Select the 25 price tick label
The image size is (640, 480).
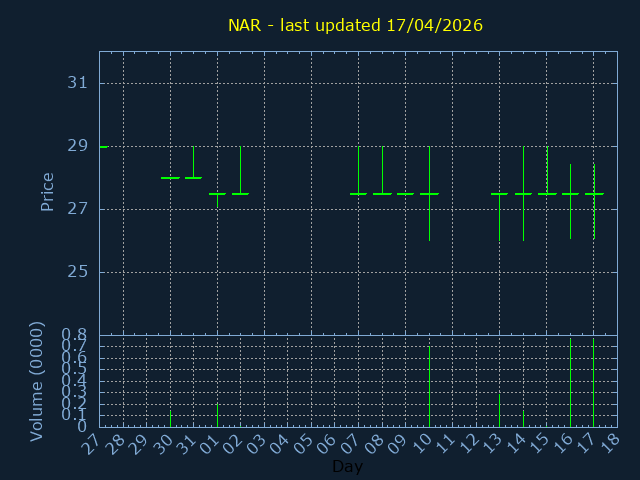(77, 272)
